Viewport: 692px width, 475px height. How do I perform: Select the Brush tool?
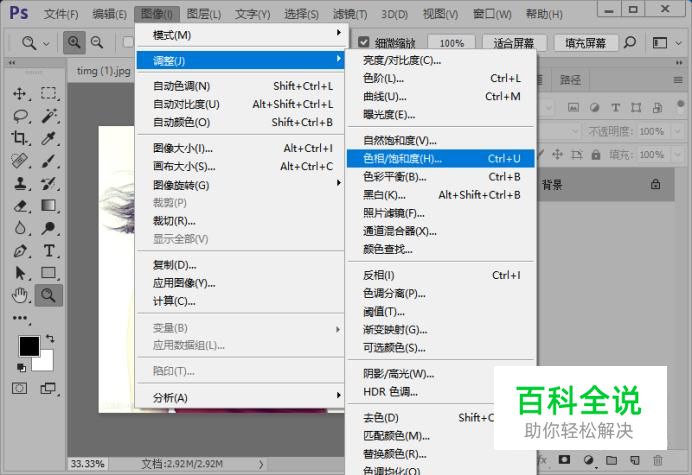click(x=49, y=161)
